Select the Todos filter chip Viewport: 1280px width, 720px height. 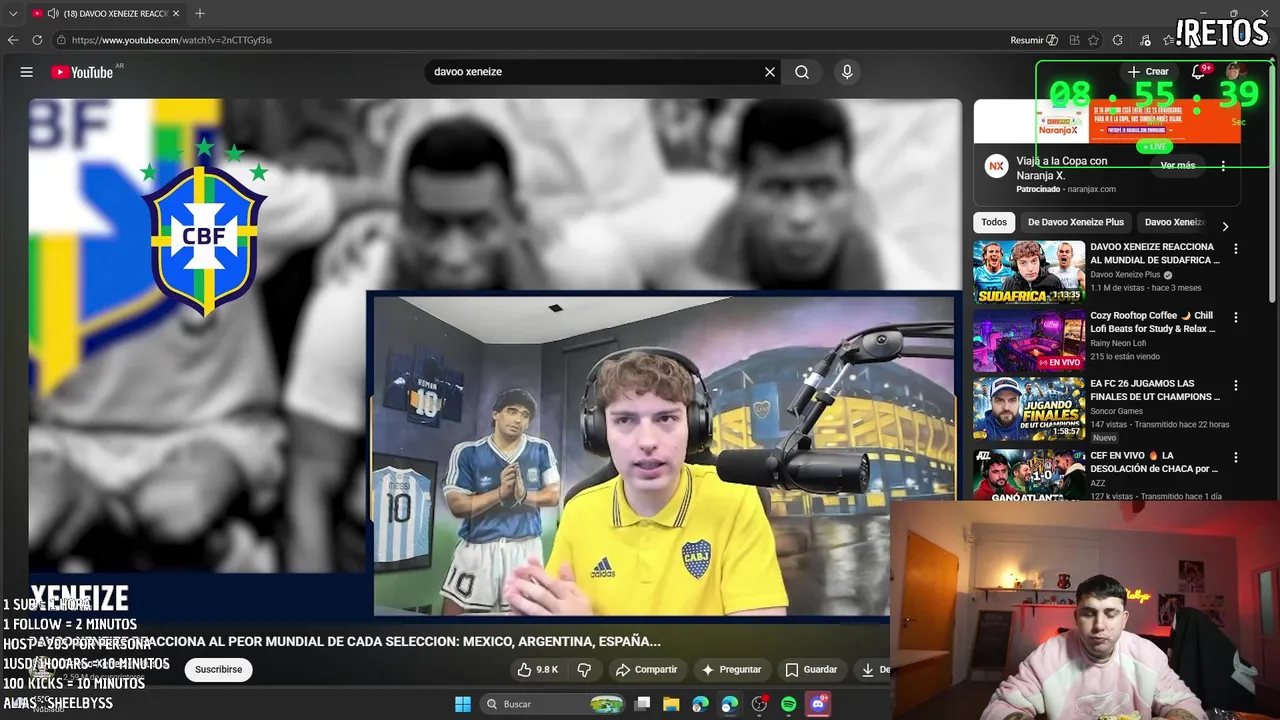(x=994, y=222)
